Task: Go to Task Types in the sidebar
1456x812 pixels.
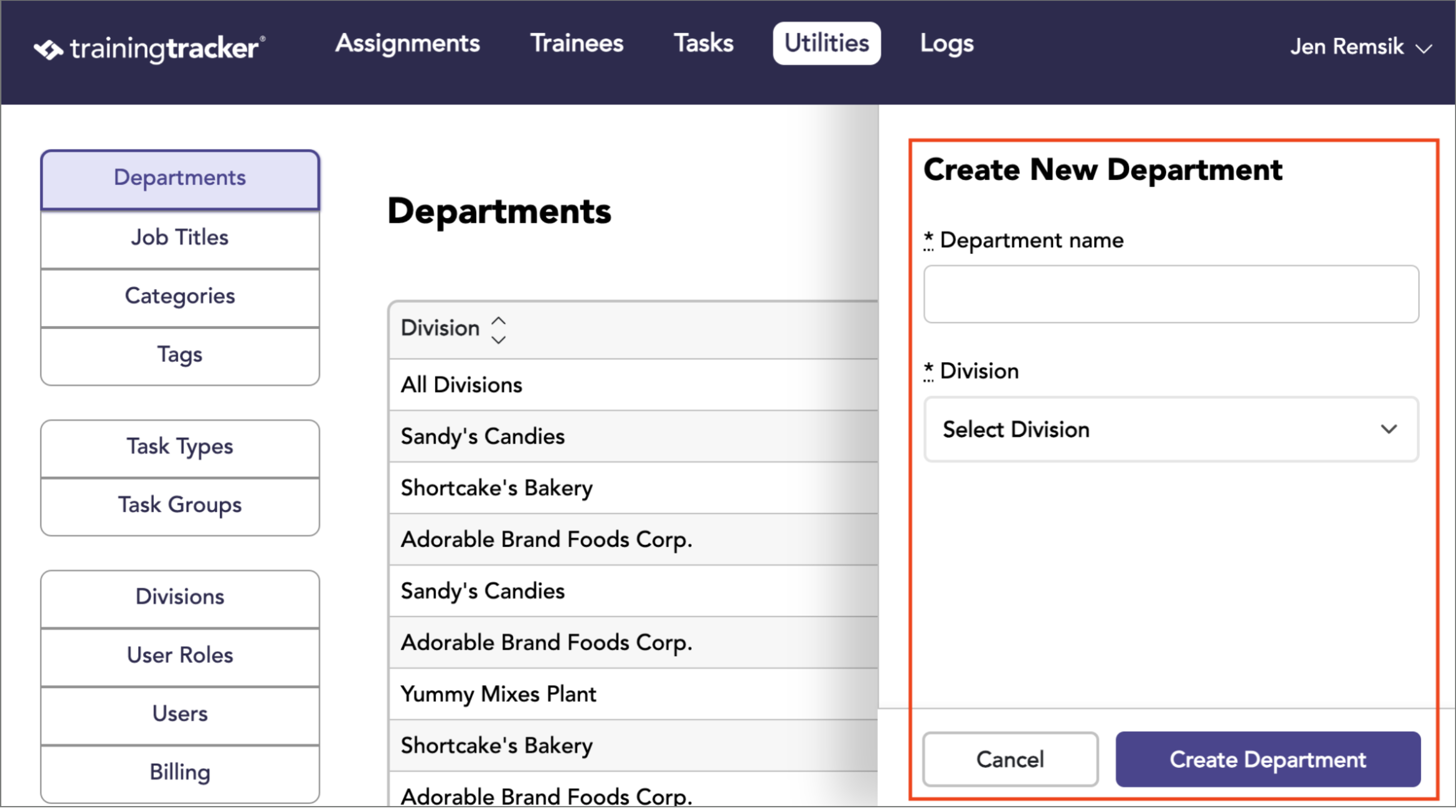Action: tap(180, 447)
